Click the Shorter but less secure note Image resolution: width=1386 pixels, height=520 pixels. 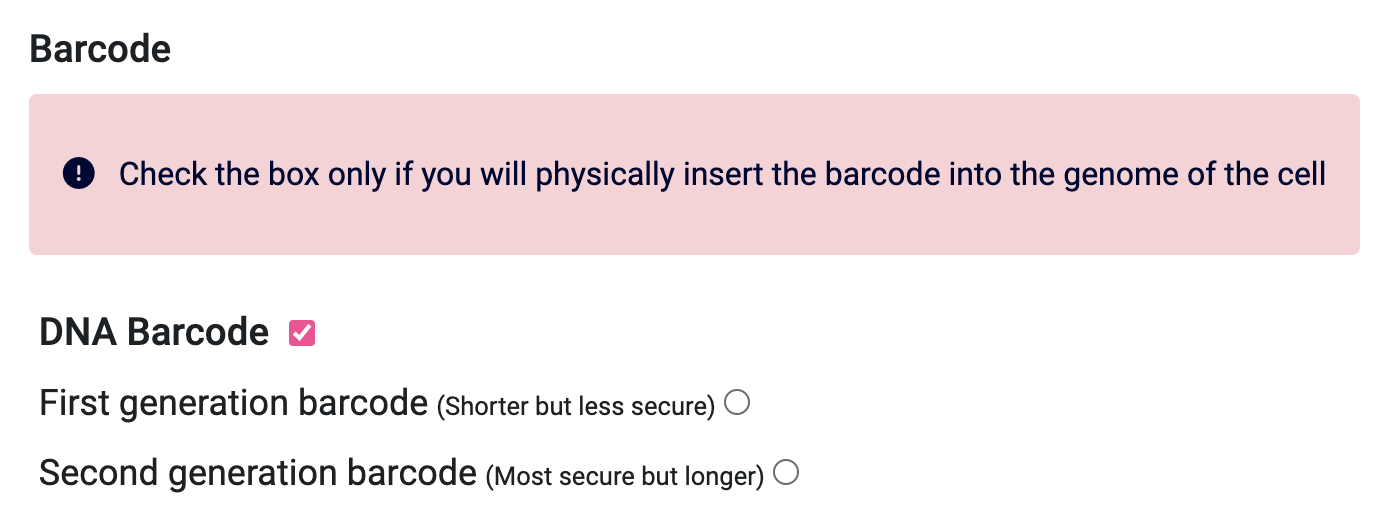tap(576, 406)
